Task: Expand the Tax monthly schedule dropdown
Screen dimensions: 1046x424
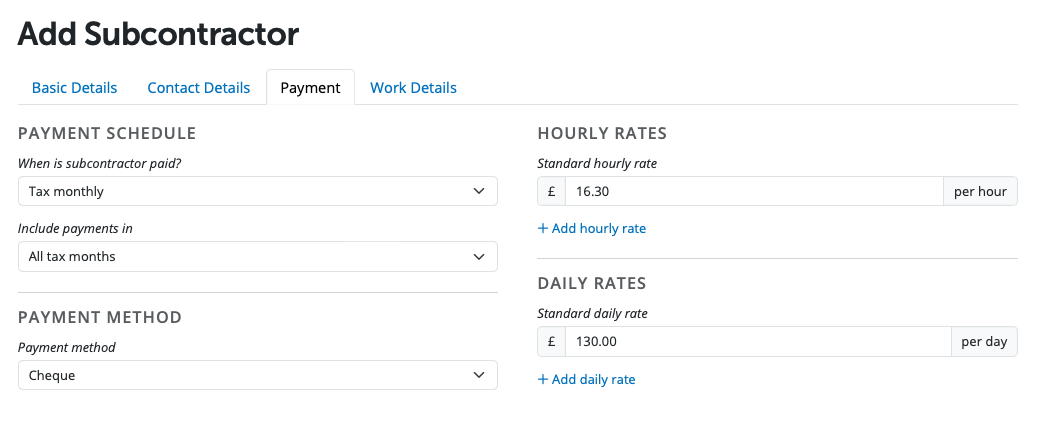Action: pyautogui.click(x=257, y=191)
